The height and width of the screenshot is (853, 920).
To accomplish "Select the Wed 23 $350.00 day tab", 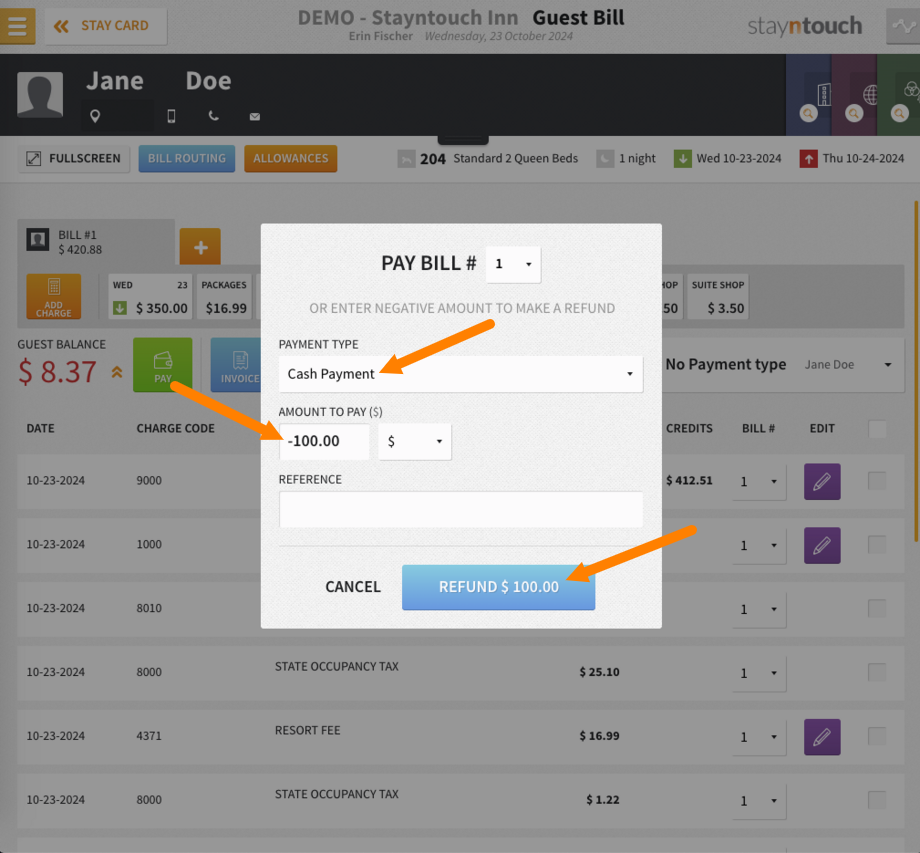I will pos(150,296).
